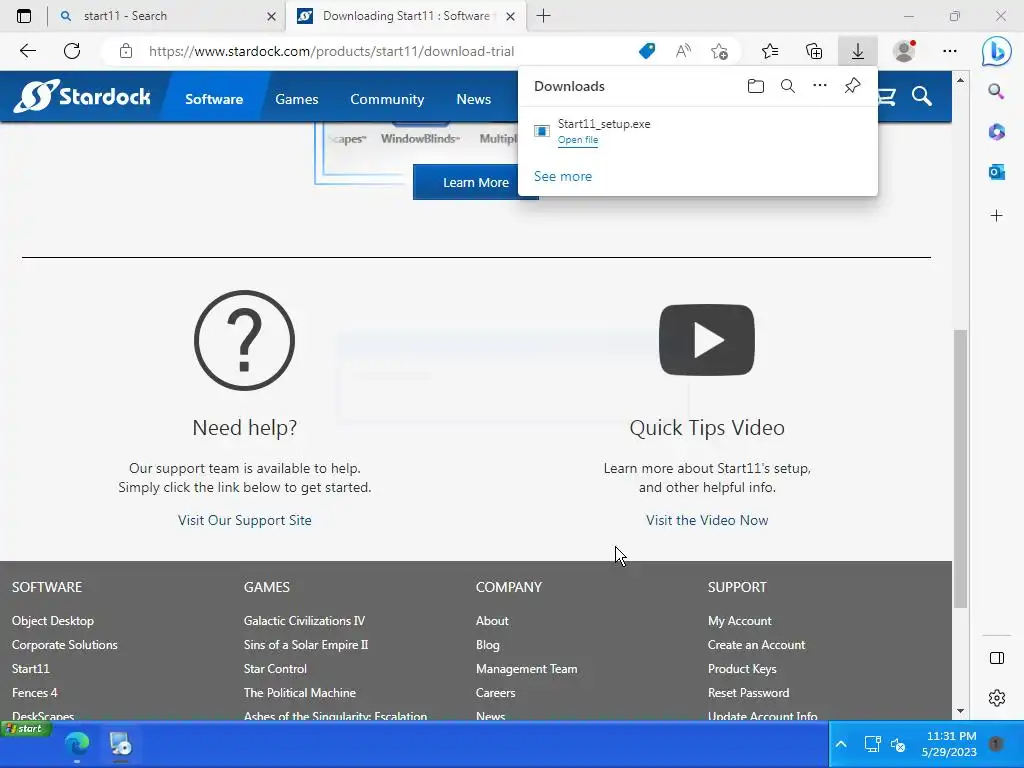Click See more in Downloads
Image resolution: width=1024 pixels, height=768 pixels.
[x=563, y=176]
